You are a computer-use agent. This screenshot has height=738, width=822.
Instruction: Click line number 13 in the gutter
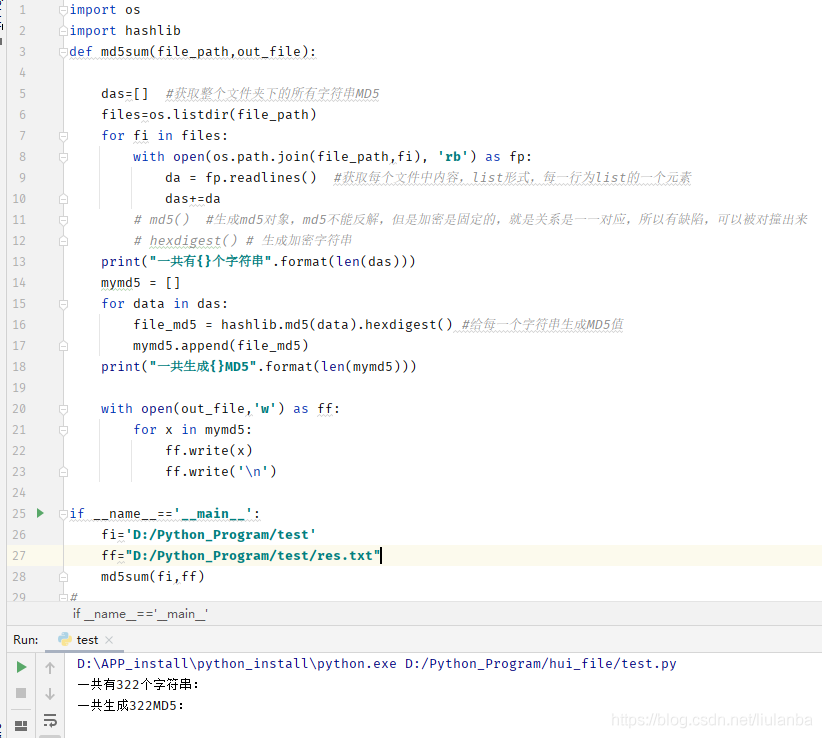coord(19,262)
